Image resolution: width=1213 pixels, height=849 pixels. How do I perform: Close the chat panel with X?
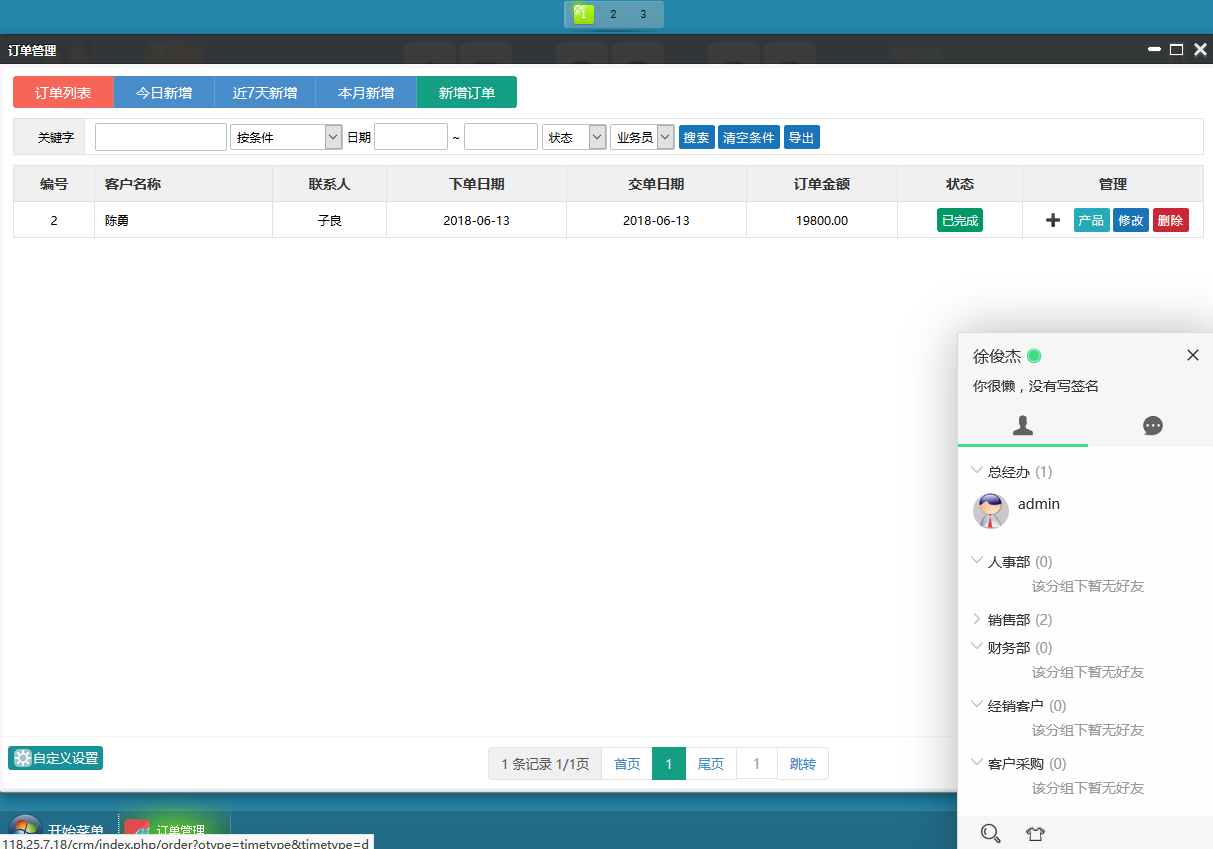pos(1192,355)
